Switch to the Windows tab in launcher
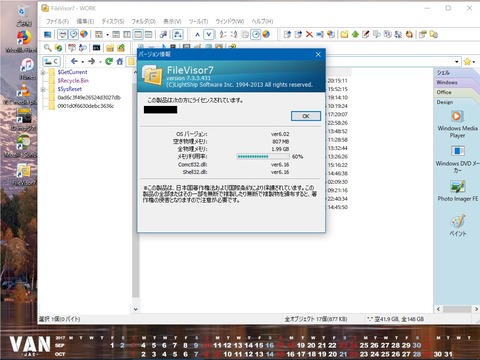Image resolution: width=480 pixels, height=360 pixels. pyautogui.click(x=447, y=82)
